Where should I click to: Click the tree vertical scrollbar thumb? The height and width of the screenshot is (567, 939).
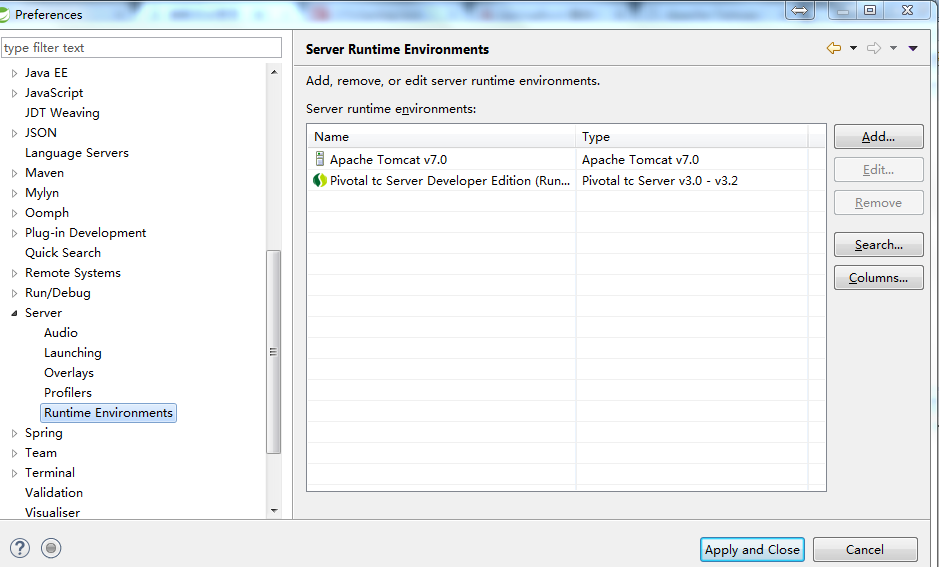[x=273, y=352]
